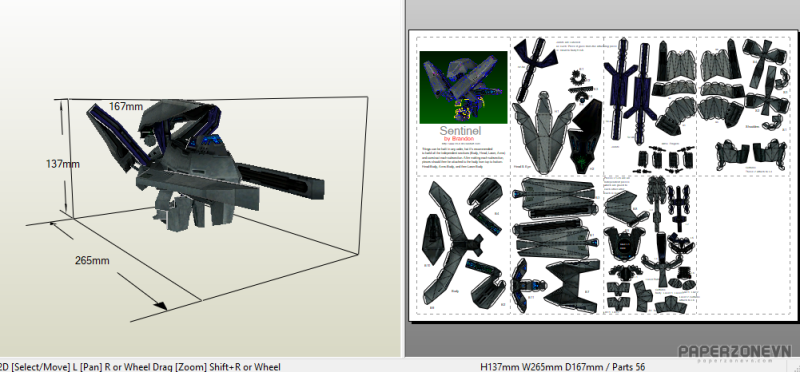Screen dimensions: 800x372
Task: Click the 265mm width dimension label
Action: [x=92, y=260]
